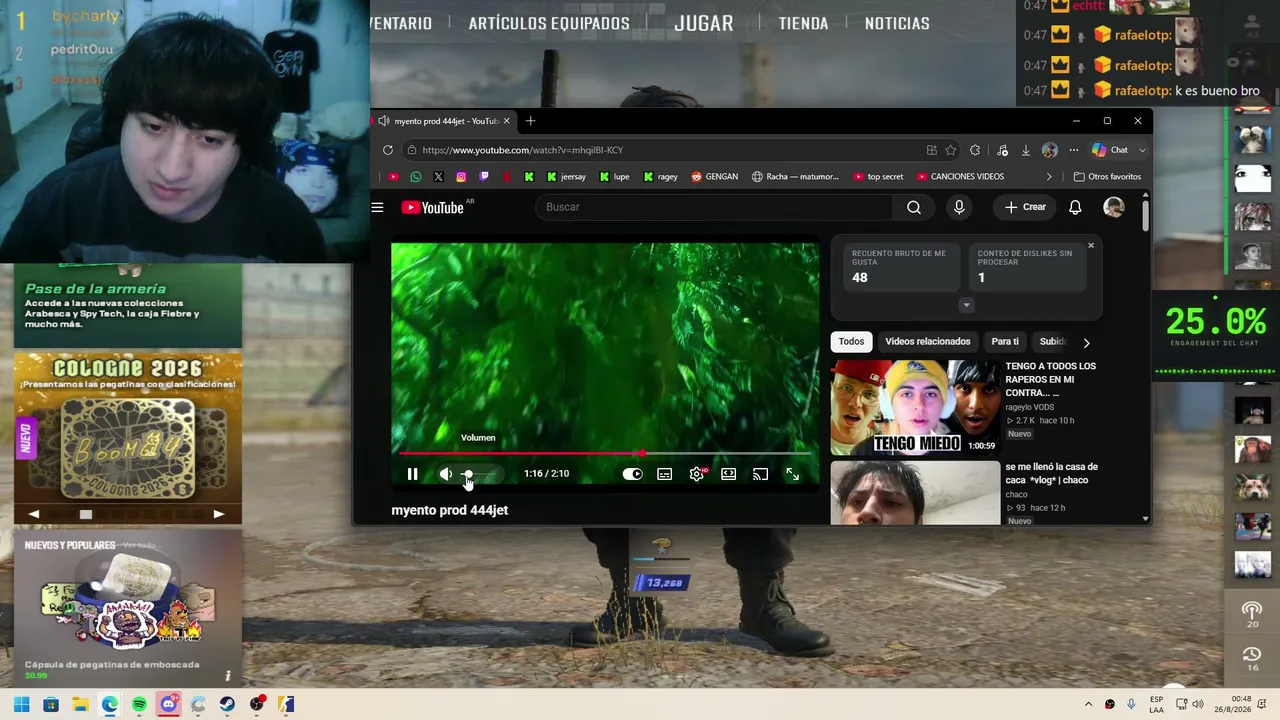Open the Crear menu on YouTube
1280x720 pixels.
point(1025,207)
